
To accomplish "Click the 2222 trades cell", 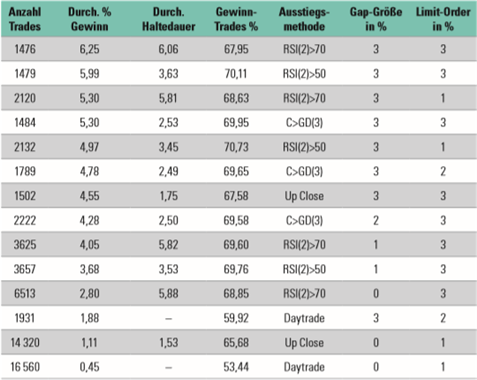I will (x=25, y=220).
